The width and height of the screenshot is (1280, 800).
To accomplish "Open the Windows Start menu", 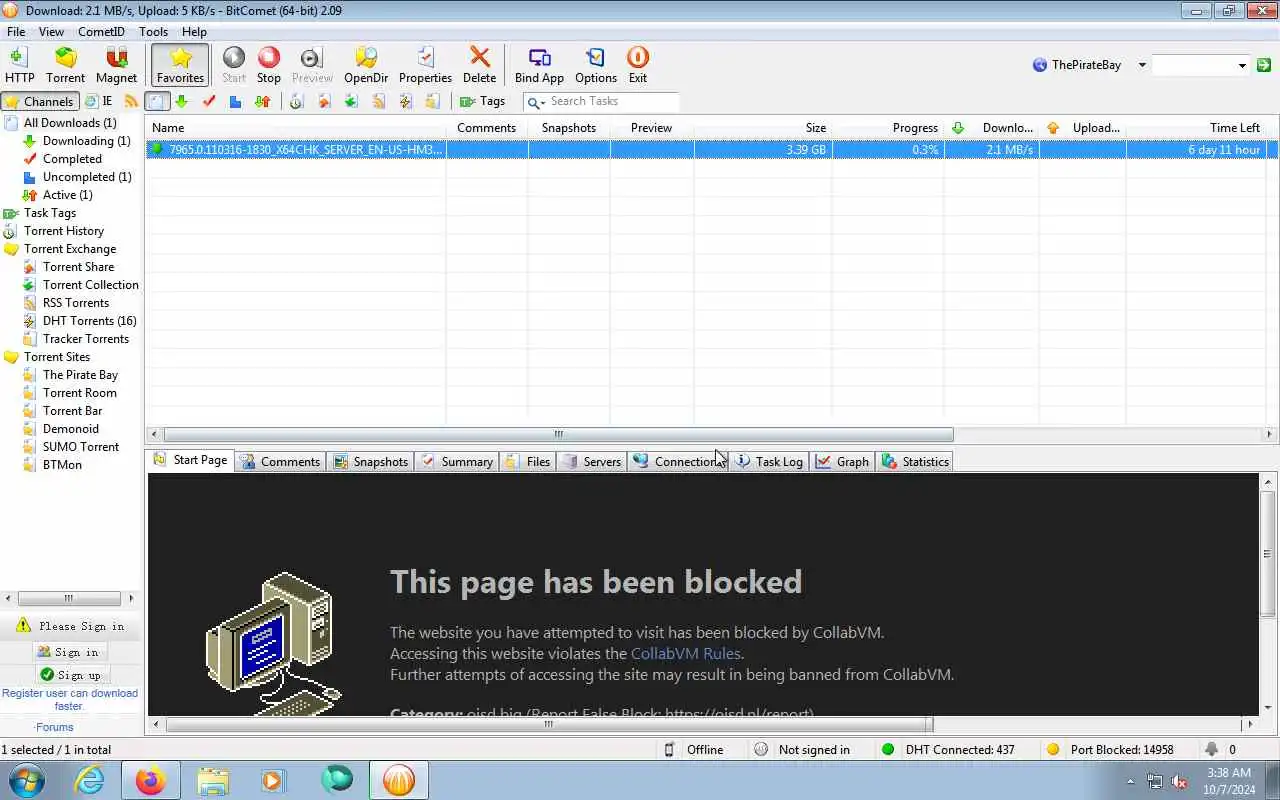I will (x=26, y=780).
